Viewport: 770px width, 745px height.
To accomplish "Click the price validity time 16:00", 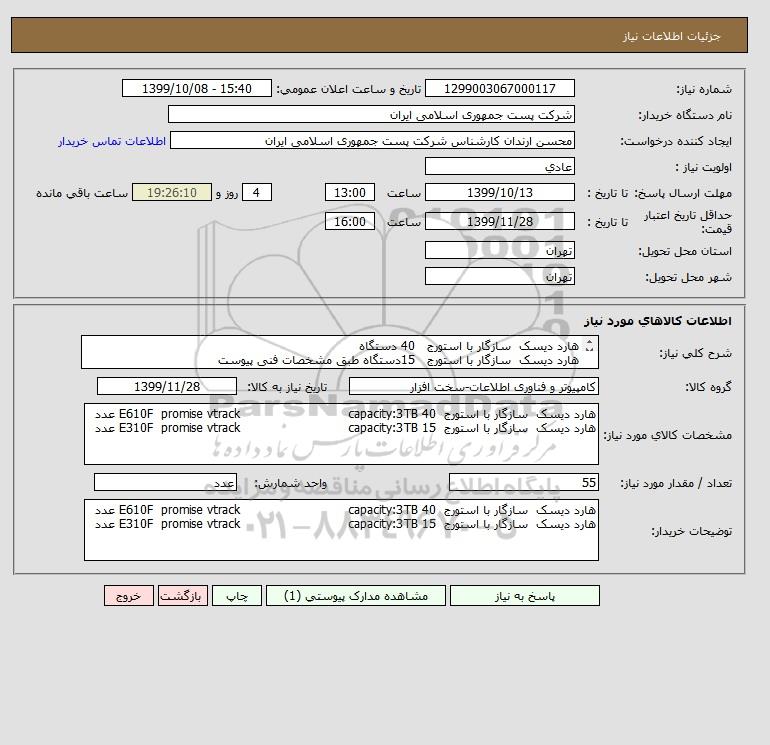I will (350, 221).
